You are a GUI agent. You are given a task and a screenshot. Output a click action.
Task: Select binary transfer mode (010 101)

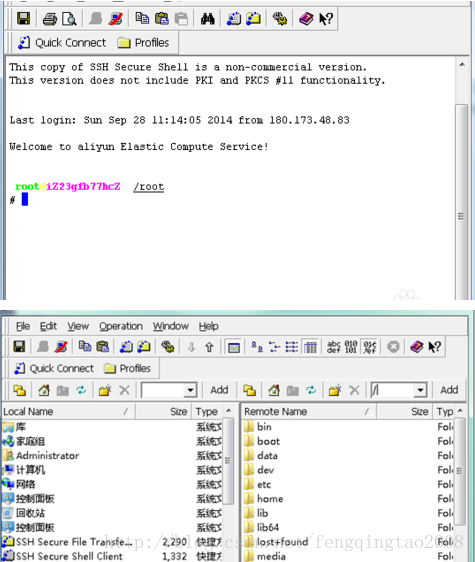click(351, 347)
